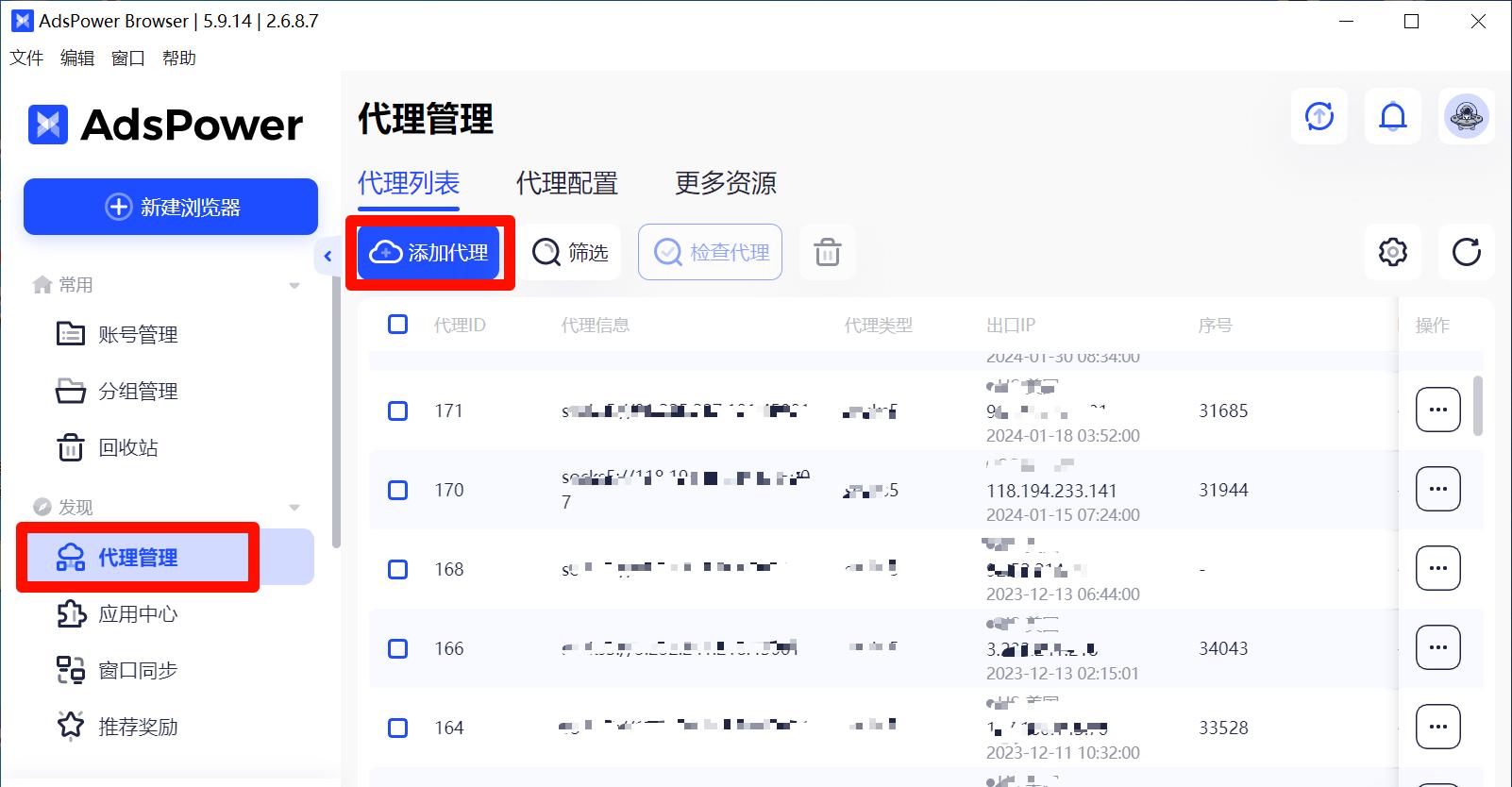The width and height of the screenshot is (1512, 787).
Task: Switch to 代理列表 tab
Action: (409, 183)
